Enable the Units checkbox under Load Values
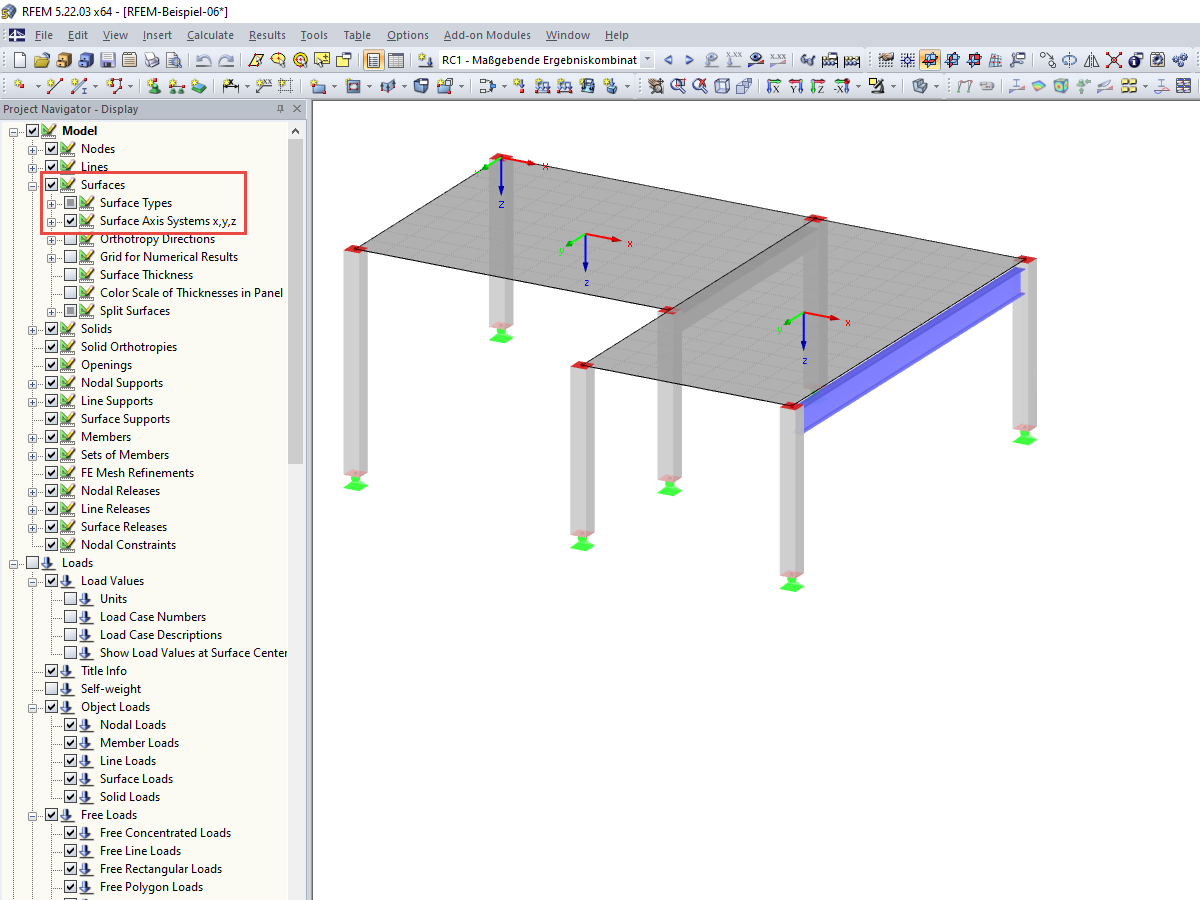 click(x=70, y=599)
